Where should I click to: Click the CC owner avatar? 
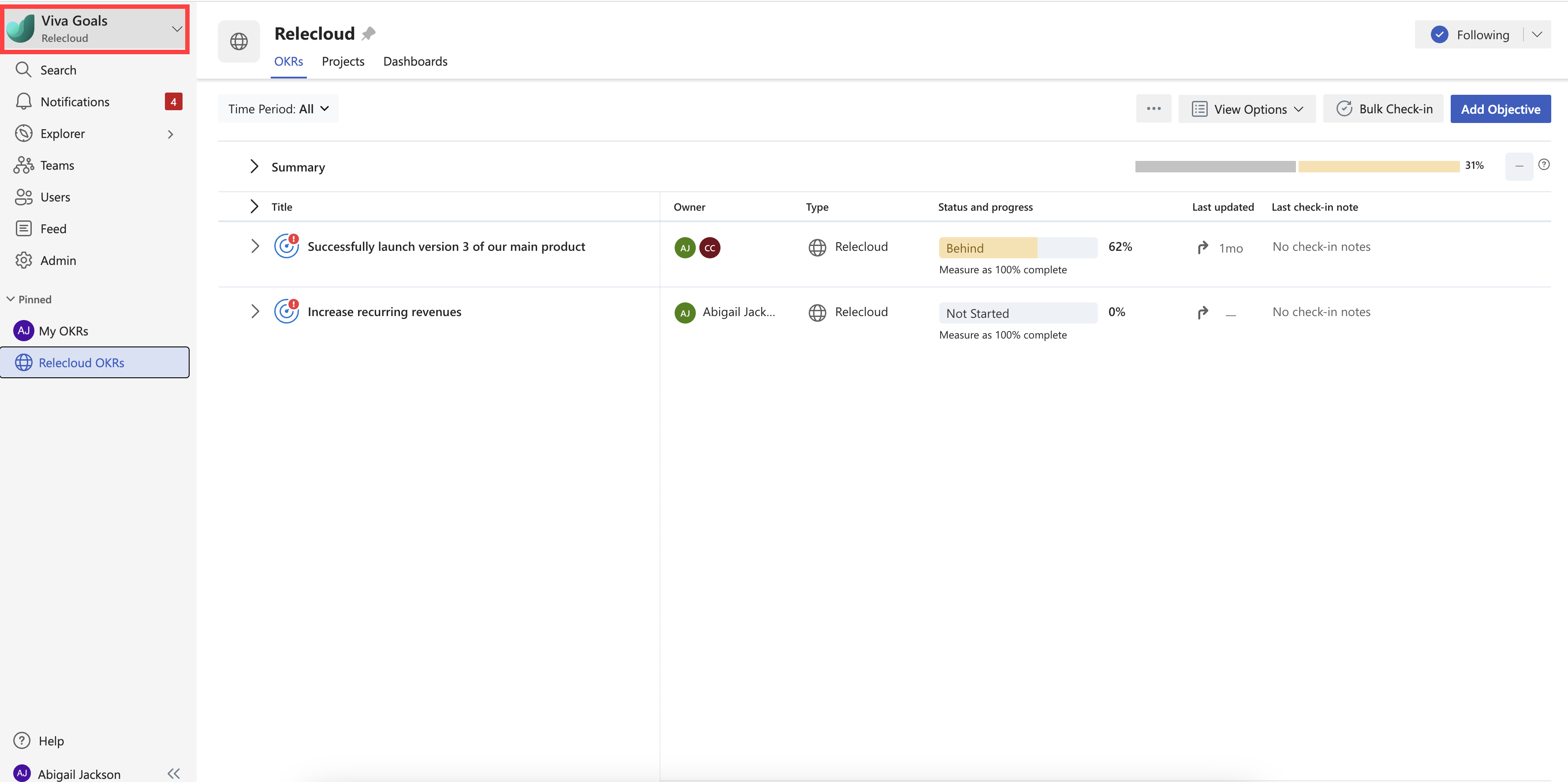point(709,248)
